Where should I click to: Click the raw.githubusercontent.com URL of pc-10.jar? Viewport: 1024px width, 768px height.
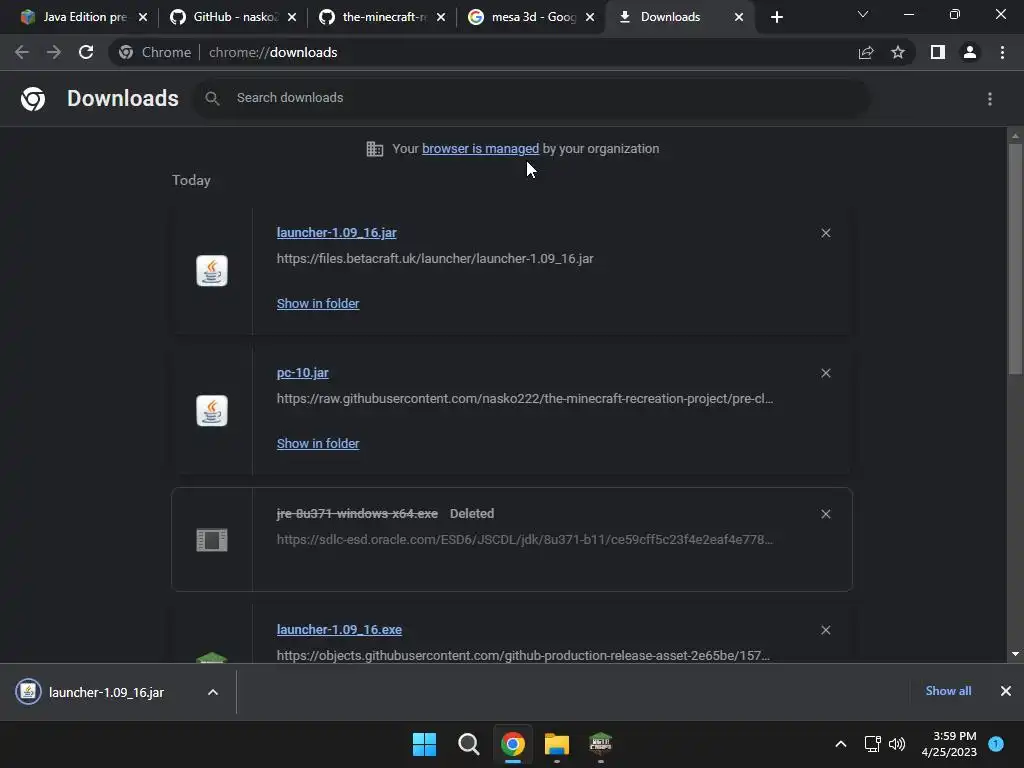[524, 398]
